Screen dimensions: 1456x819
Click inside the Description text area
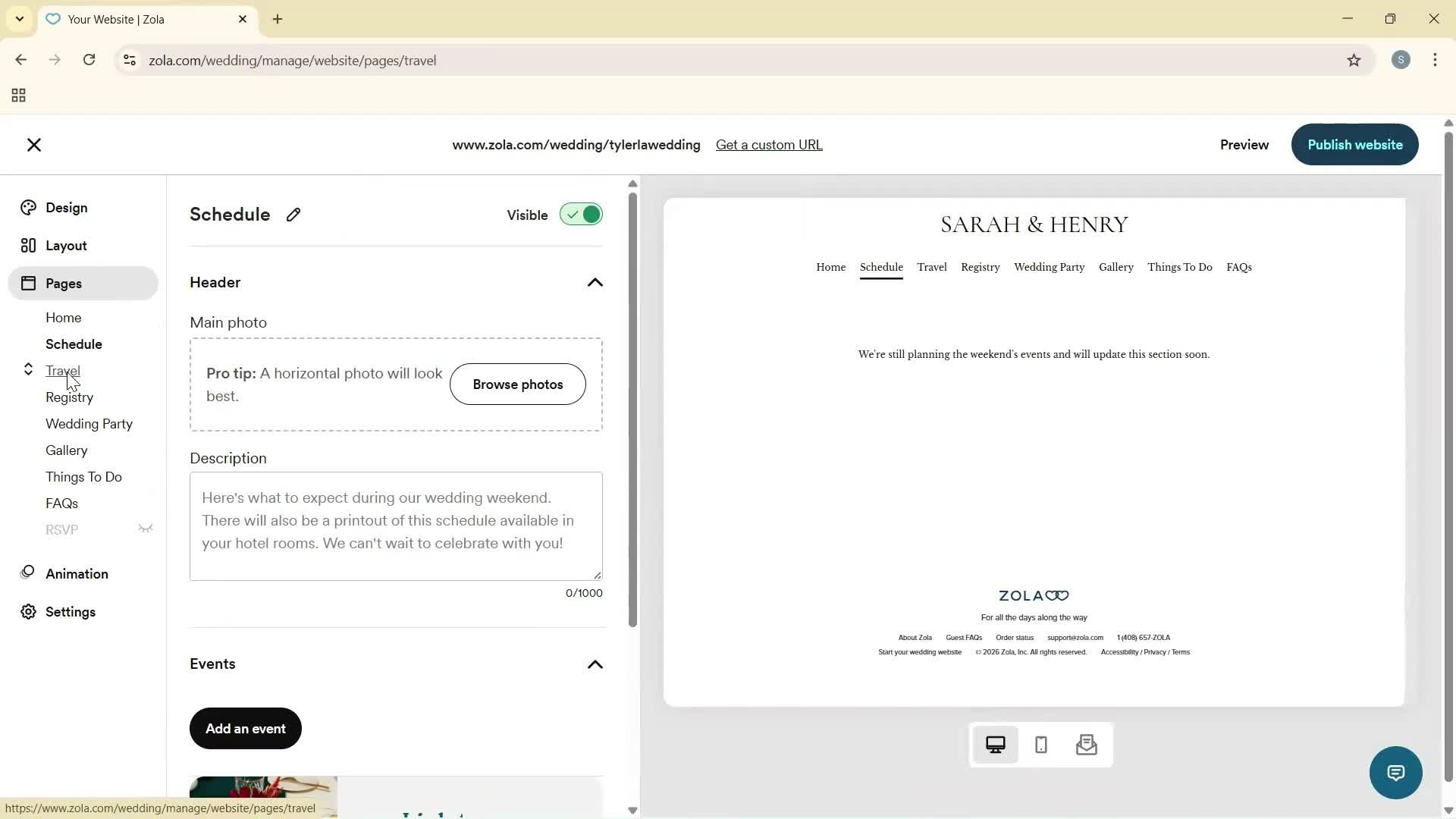tap(396, 526)
